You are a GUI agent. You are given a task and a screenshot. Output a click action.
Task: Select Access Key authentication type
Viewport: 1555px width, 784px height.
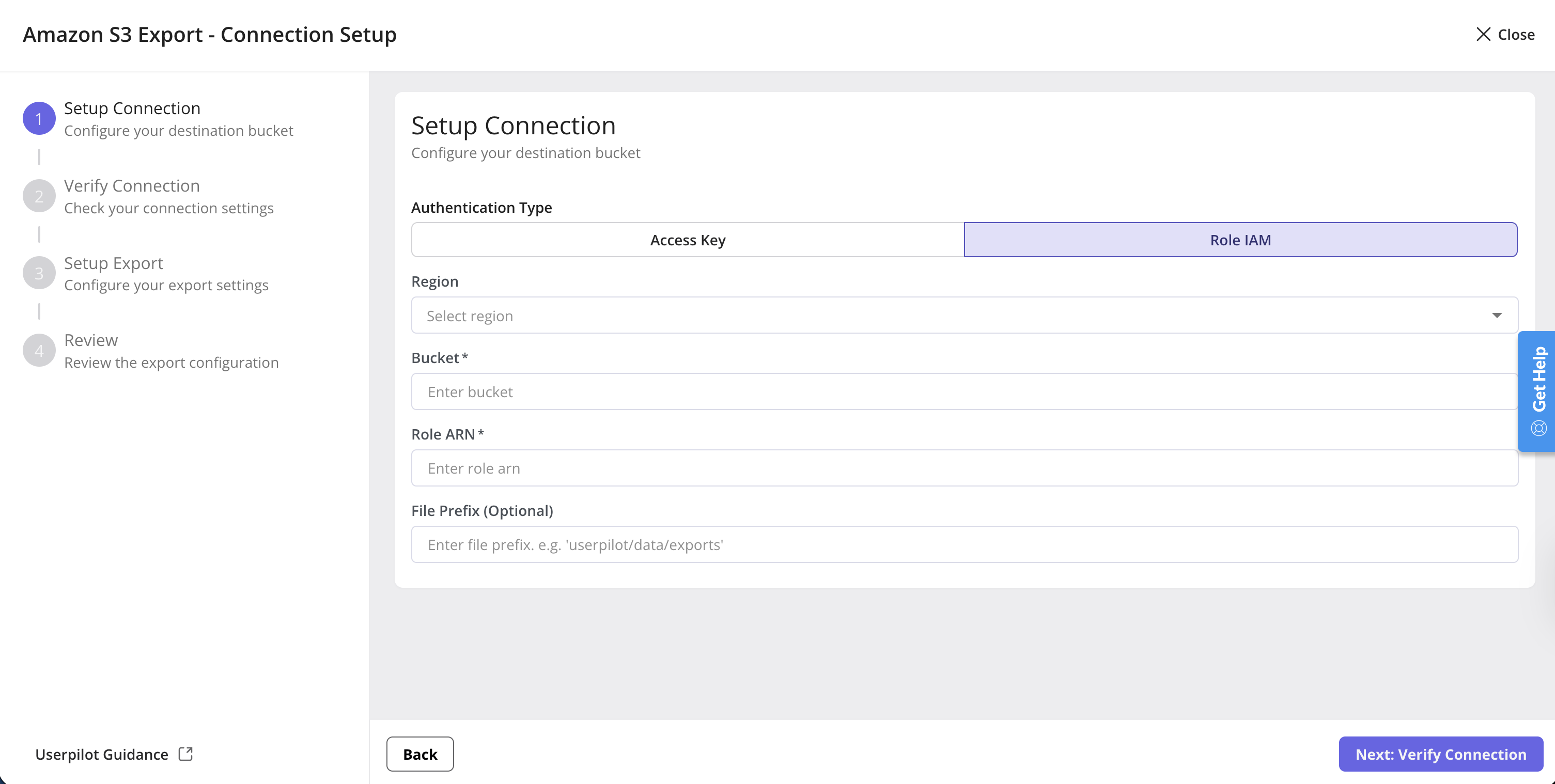pyautogui.click(x=688, y=240)
